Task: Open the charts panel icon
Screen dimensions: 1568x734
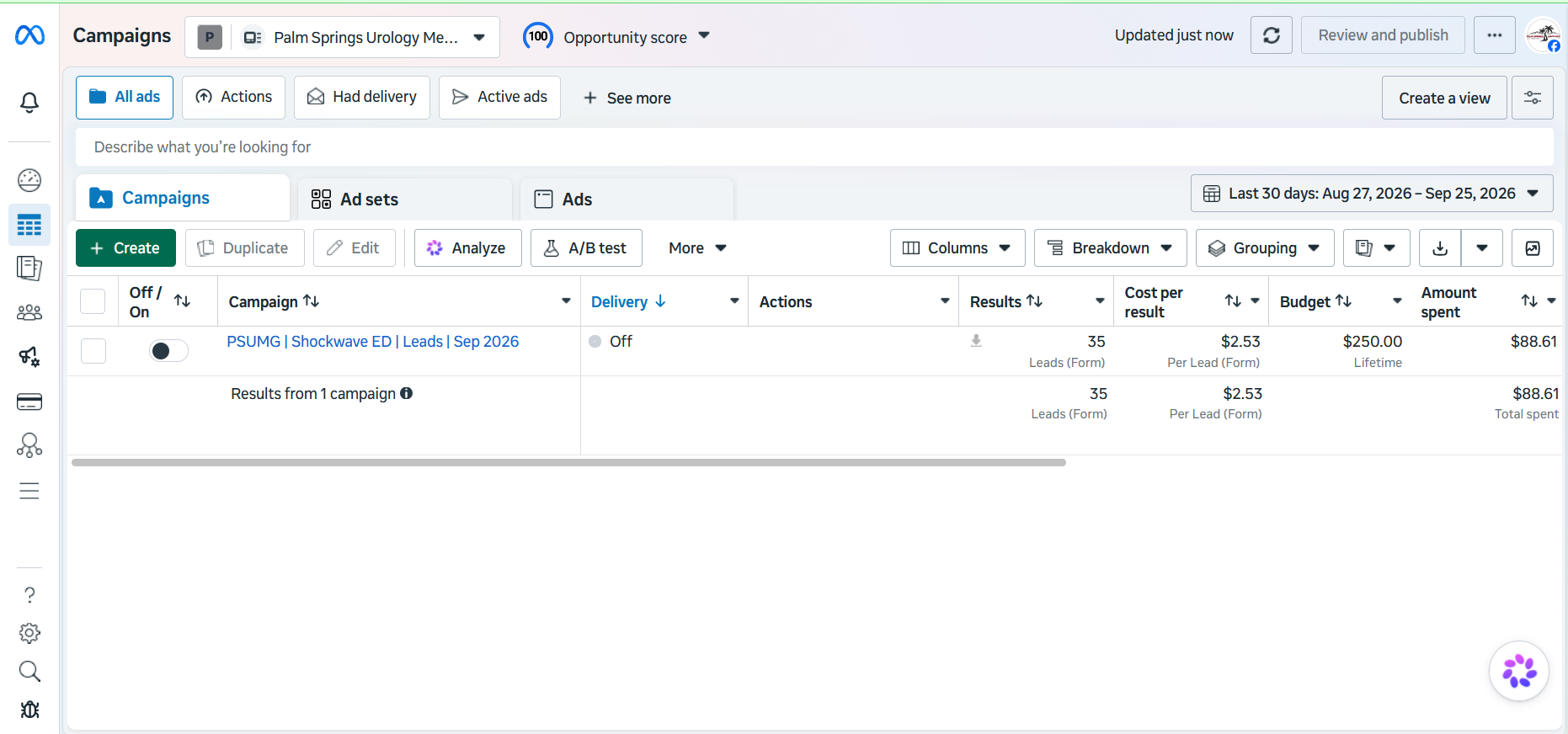Action: pyautogui.click(x=1533, y=248)
